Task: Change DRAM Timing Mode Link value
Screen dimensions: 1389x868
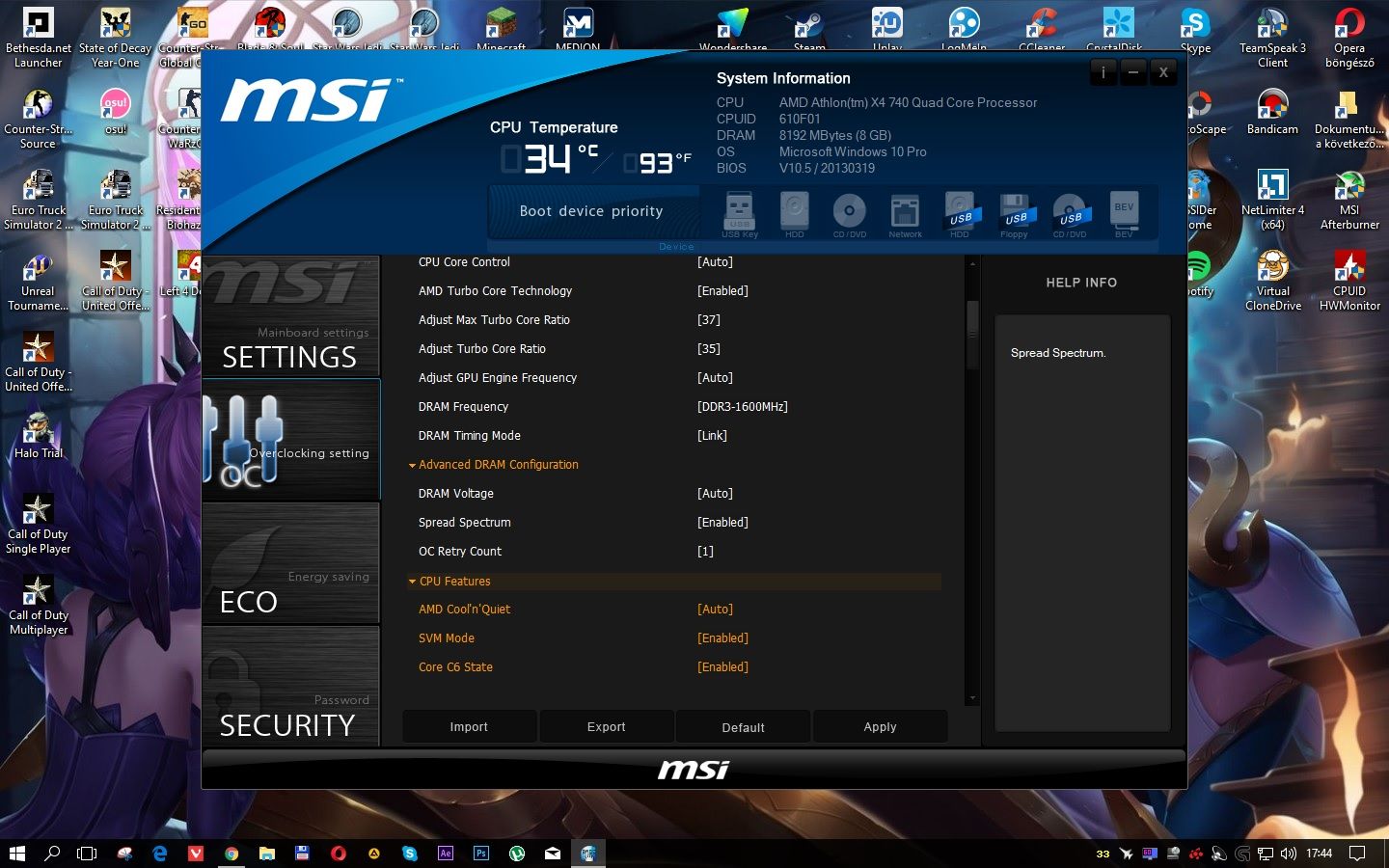Action: click(x=712, y=436)
